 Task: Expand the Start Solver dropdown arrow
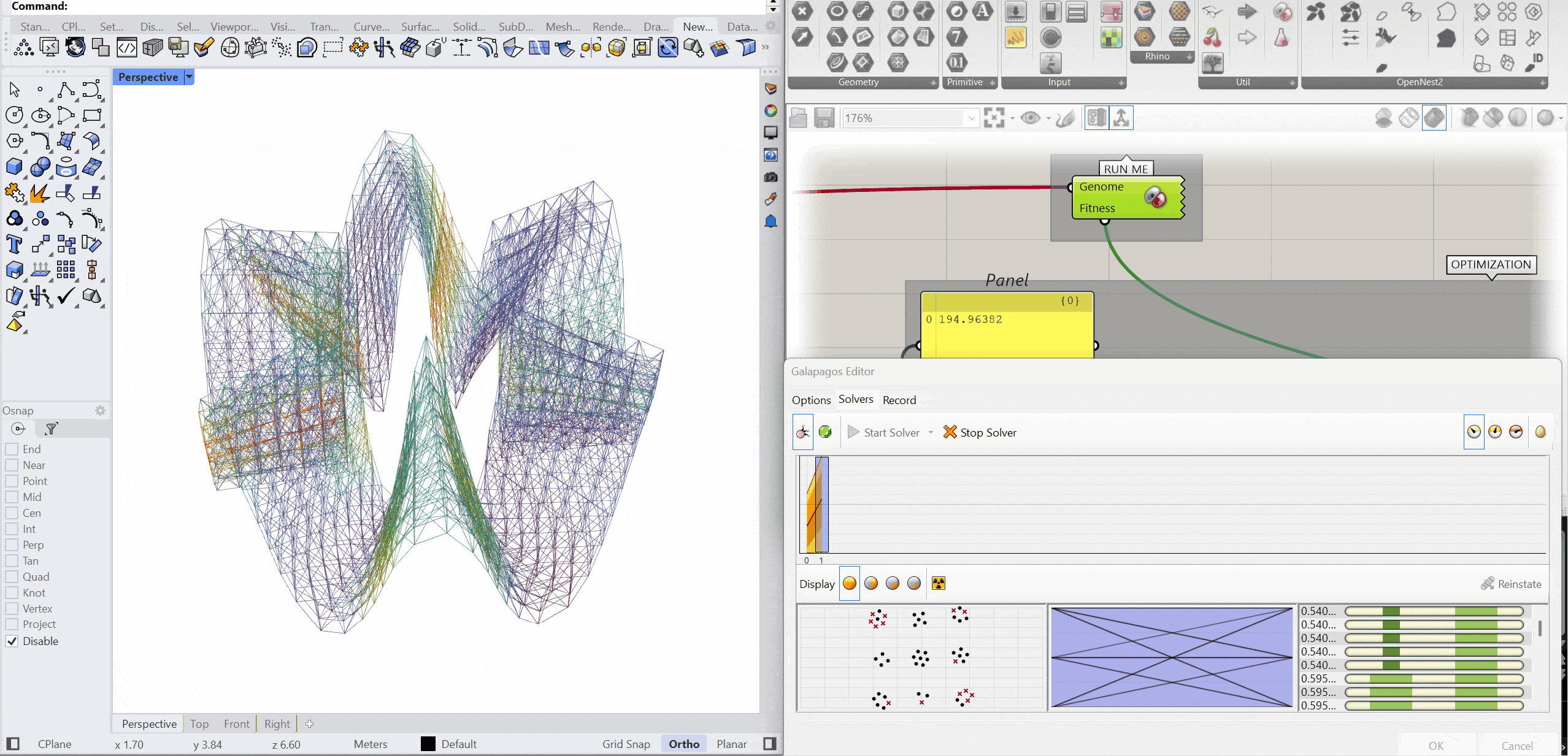[x=931, y=432]
